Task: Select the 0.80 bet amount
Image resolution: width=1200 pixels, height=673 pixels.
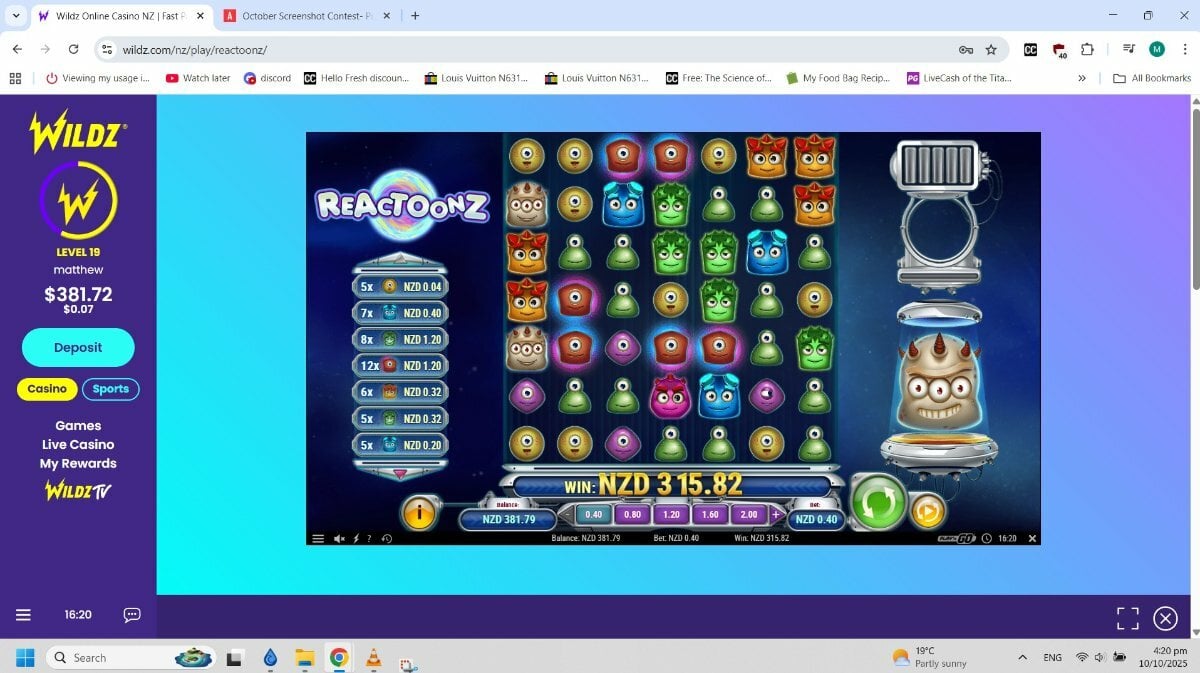Action: (632, 515)
